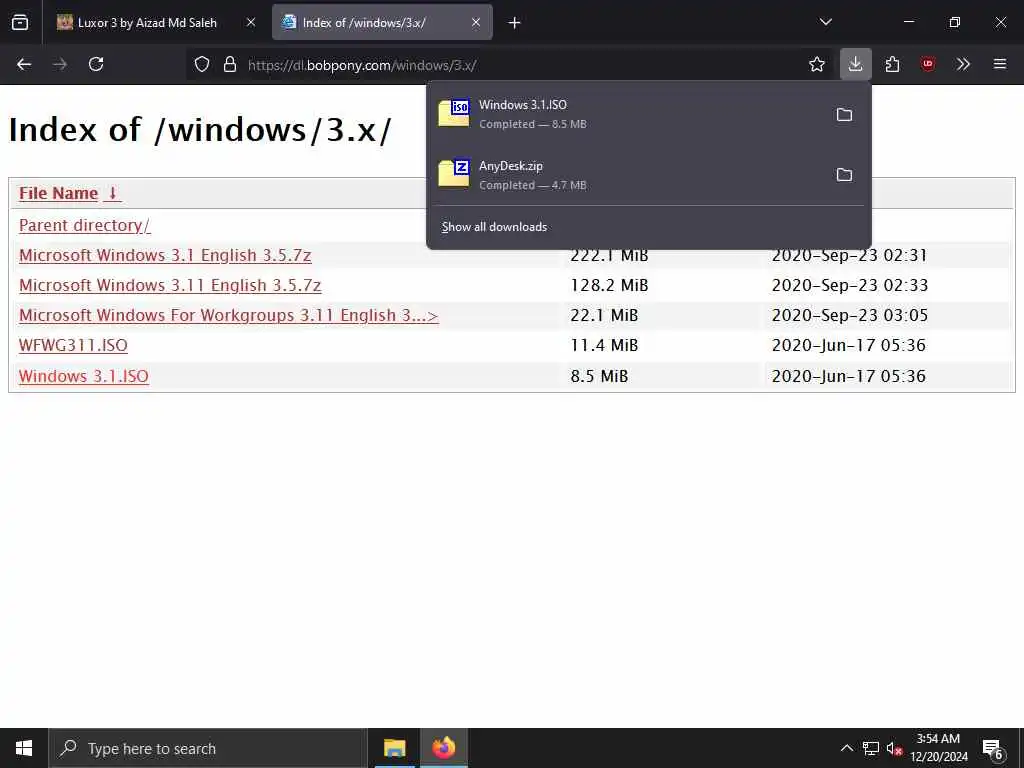This screenshot has width=1024, height=768.
Task: Open the Extensions puzzle icon
Action: click(892, 64)
